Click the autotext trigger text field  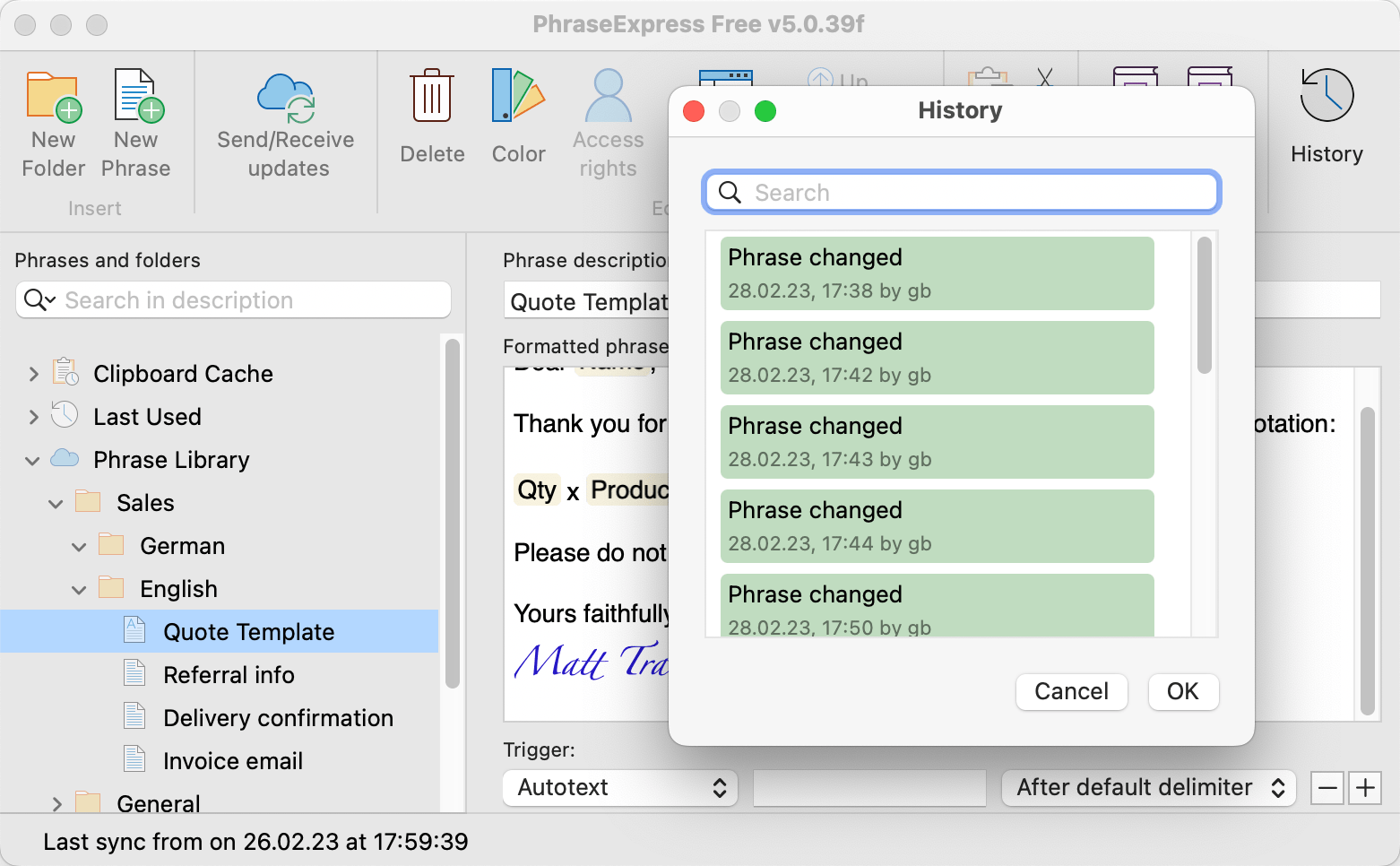(x=869, y=788)
